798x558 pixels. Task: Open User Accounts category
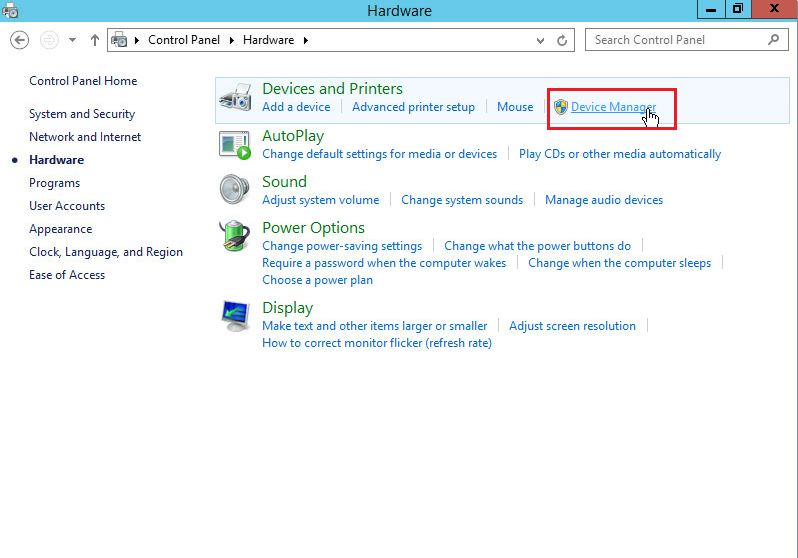(x=67, y=206)
